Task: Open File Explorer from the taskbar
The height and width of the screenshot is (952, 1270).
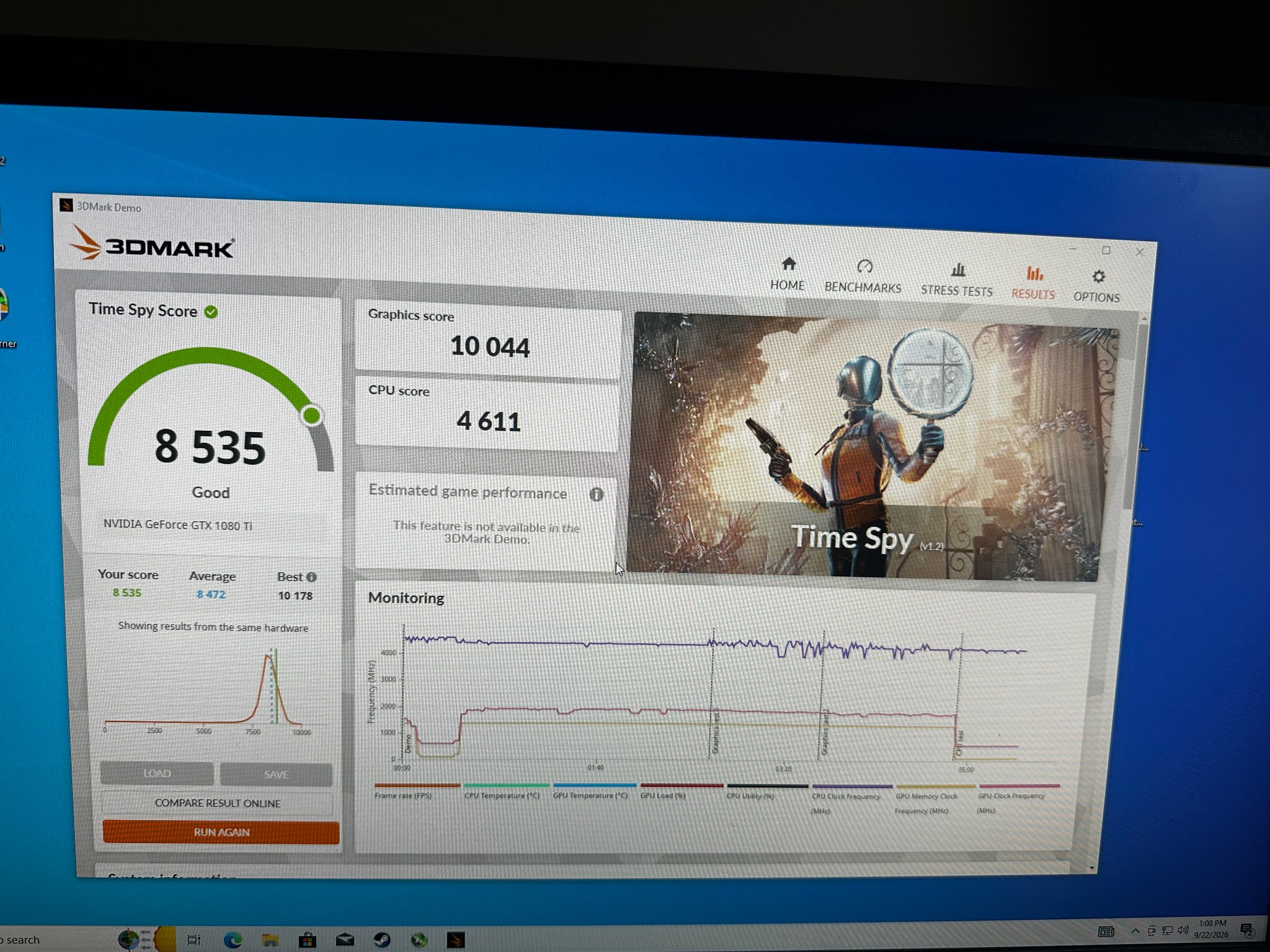Action: [270, 940]
